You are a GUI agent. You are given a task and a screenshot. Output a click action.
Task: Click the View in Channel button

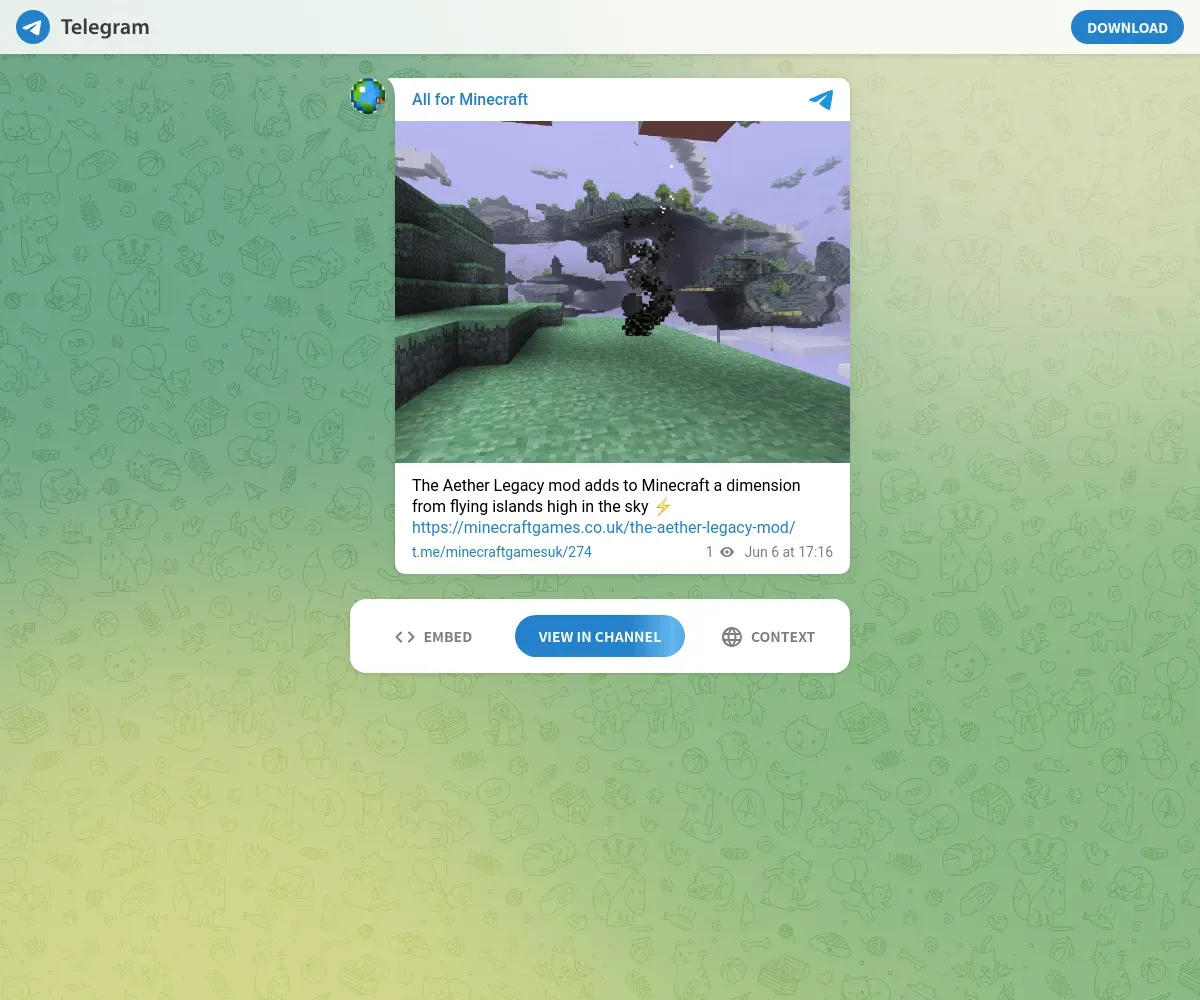point(600,636)
